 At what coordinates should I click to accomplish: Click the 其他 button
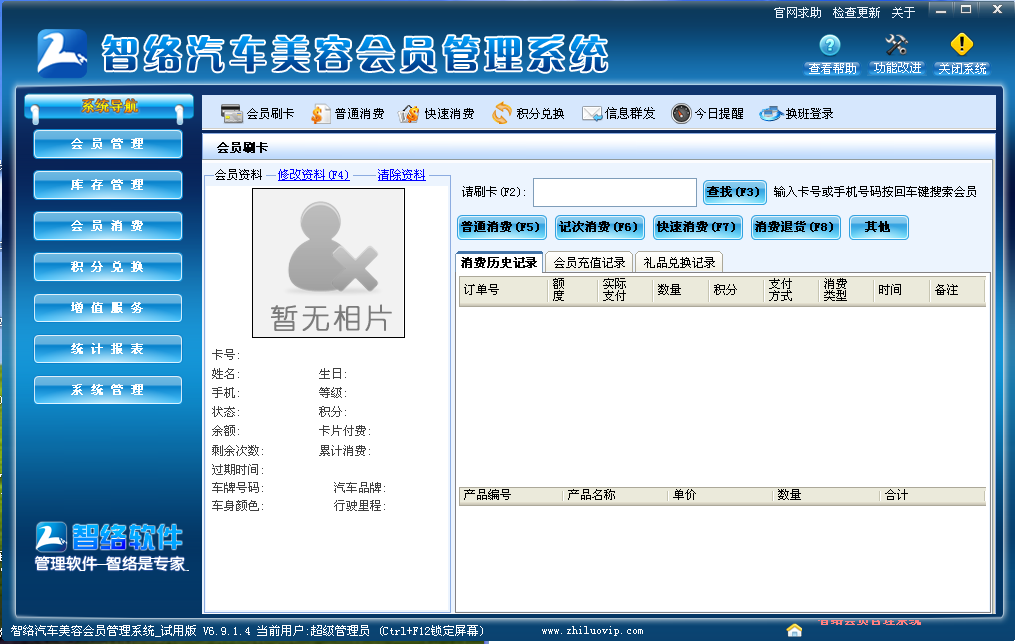(x=878, y=227)
